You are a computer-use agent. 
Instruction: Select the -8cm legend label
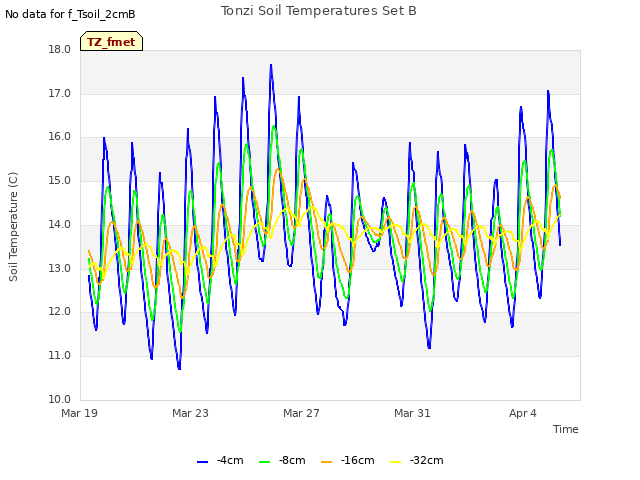(x=292, y=460)
